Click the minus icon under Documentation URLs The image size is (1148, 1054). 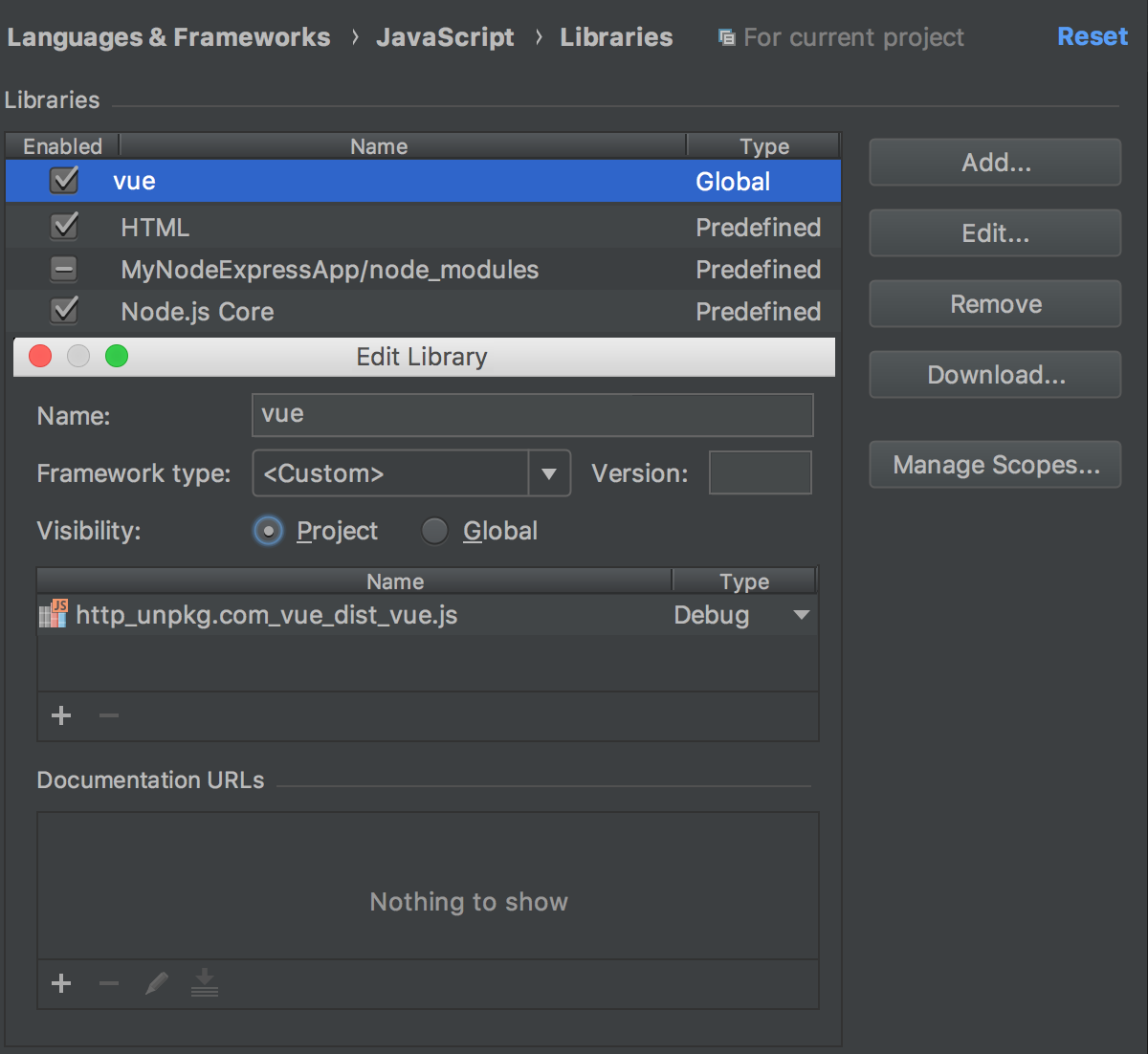click(x=107, y=983)
